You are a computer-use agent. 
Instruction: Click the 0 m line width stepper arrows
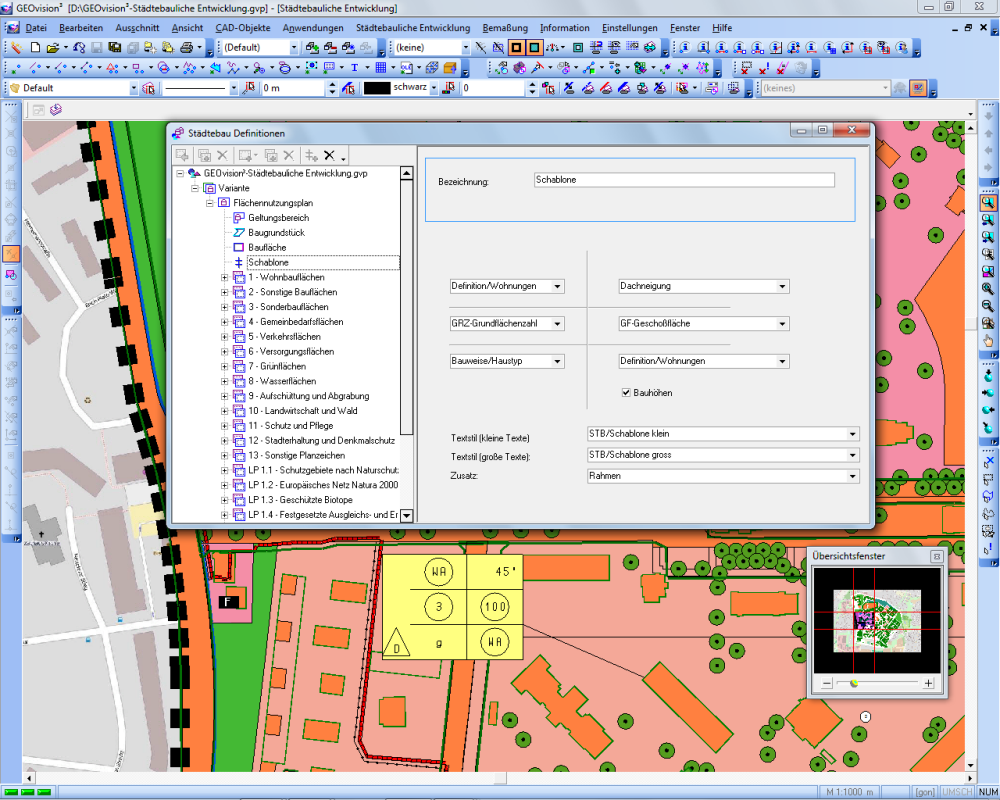point(332,88)
